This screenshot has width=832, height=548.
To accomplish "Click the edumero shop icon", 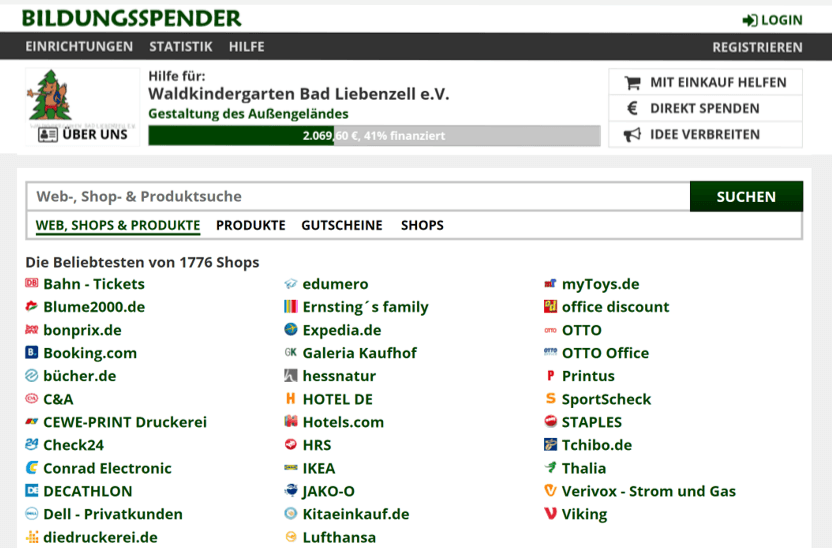I will coord(291,284).
